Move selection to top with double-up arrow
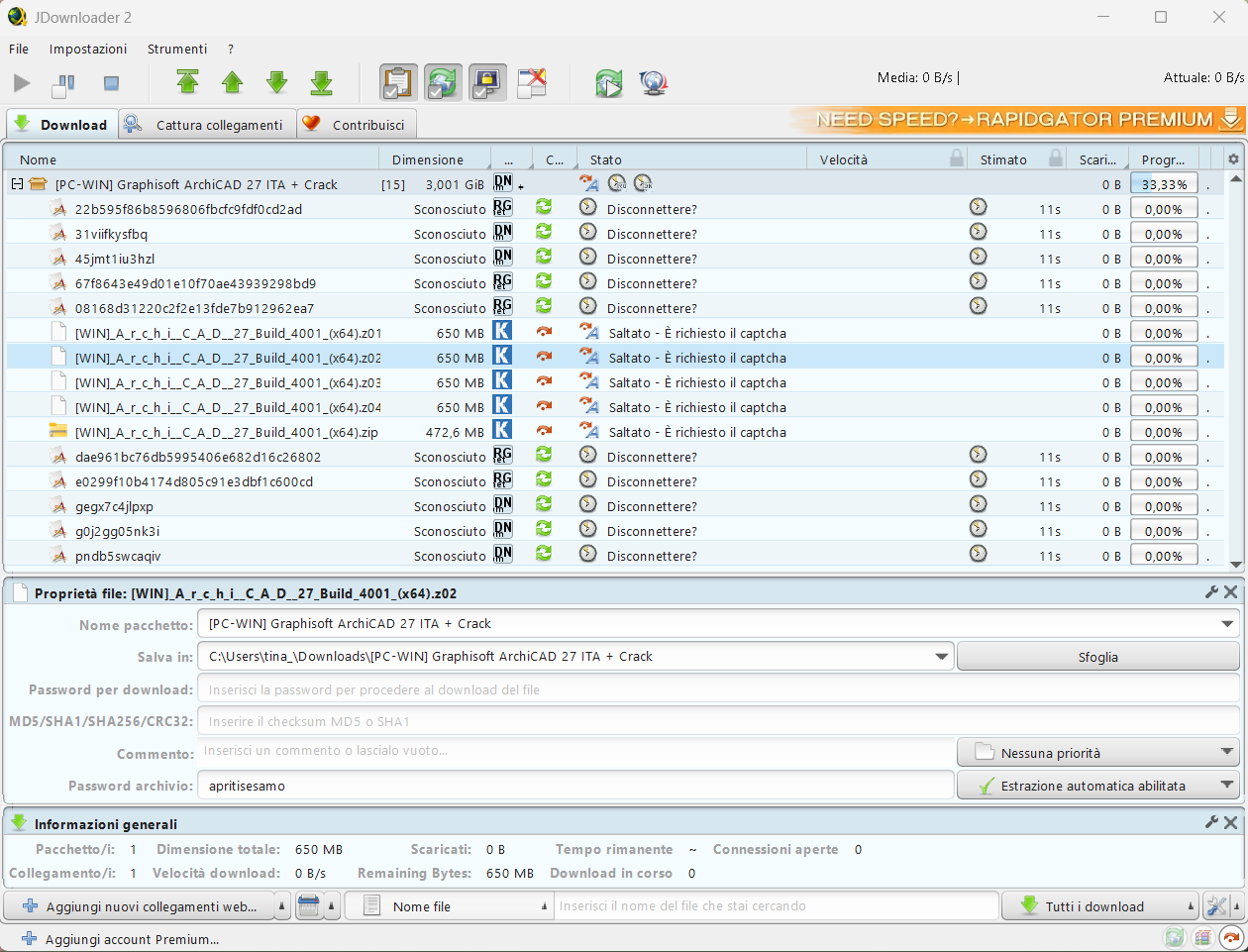The image size is (1248, 952). [x=187, y=83]
